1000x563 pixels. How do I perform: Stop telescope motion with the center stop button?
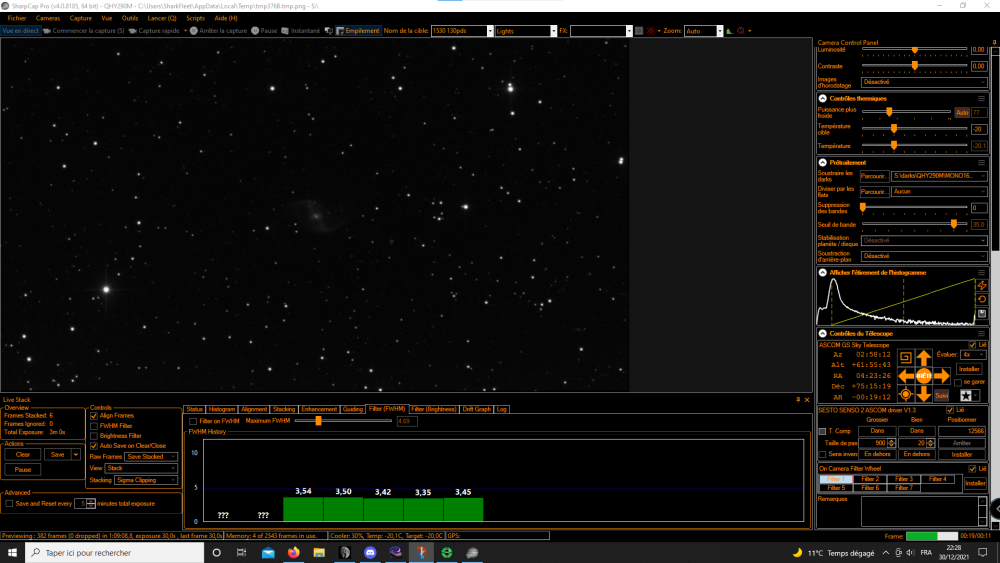click(x=923, y=376)
